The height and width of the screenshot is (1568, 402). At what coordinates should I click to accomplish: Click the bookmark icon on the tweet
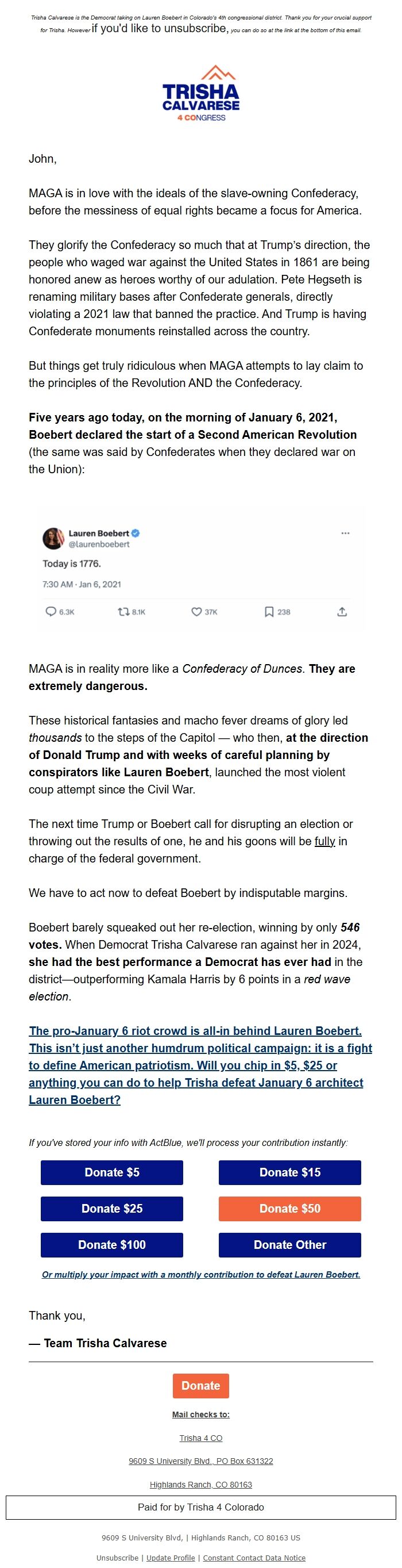[x=269, y=612]
